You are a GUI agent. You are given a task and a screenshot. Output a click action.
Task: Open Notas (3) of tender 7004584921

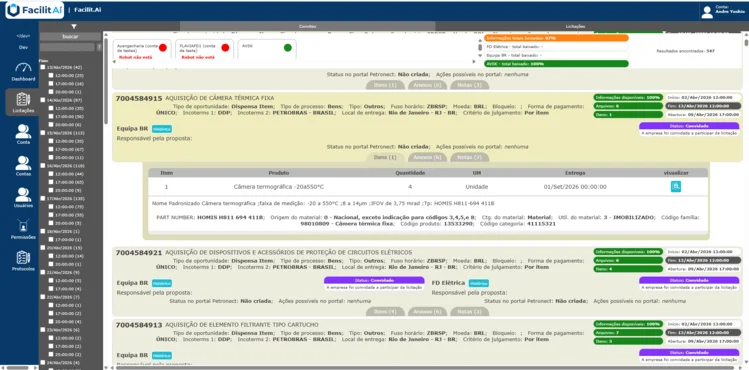pos(470,312)
